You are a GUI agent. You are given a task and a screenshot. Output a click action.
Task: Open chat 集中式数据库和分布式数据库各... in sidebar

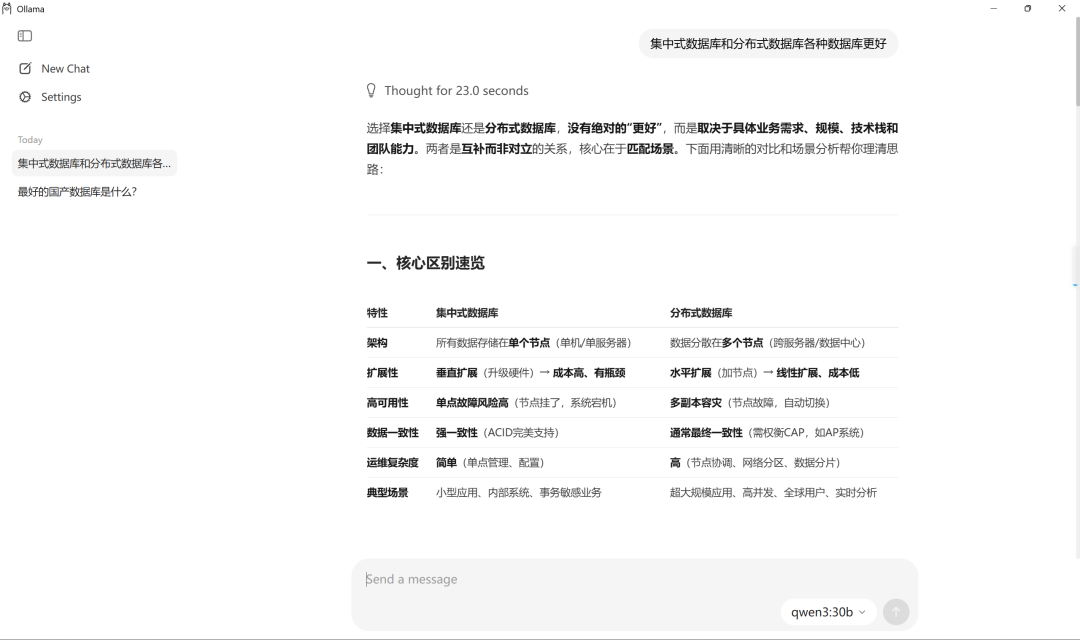(x=94, y=163)
